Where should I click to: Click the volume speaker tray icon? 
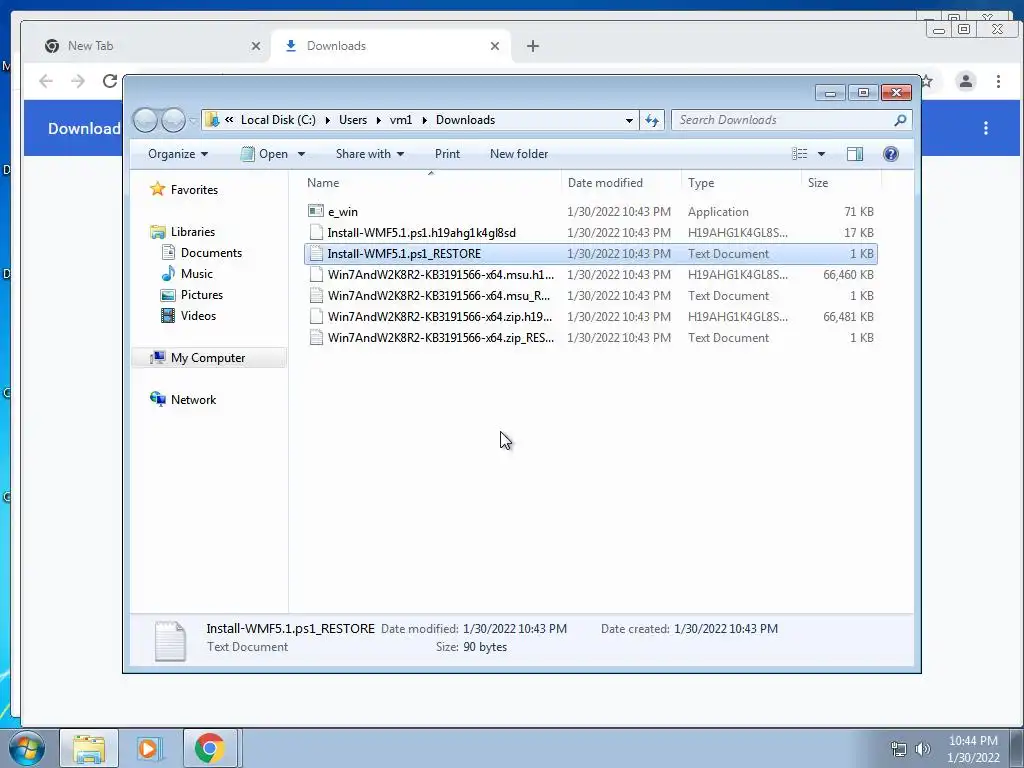(x=923, y=749)
